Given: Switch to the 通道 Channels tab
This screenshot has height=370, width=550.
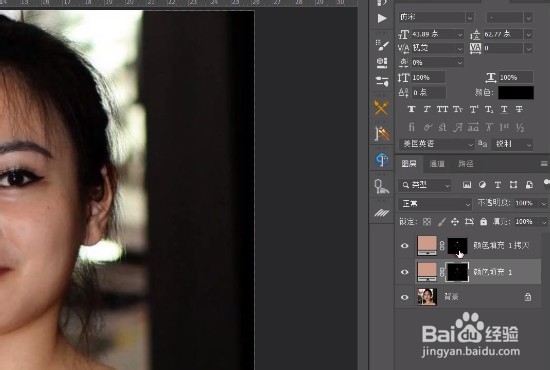Looking at the screenshot, I should click(437, 164).
